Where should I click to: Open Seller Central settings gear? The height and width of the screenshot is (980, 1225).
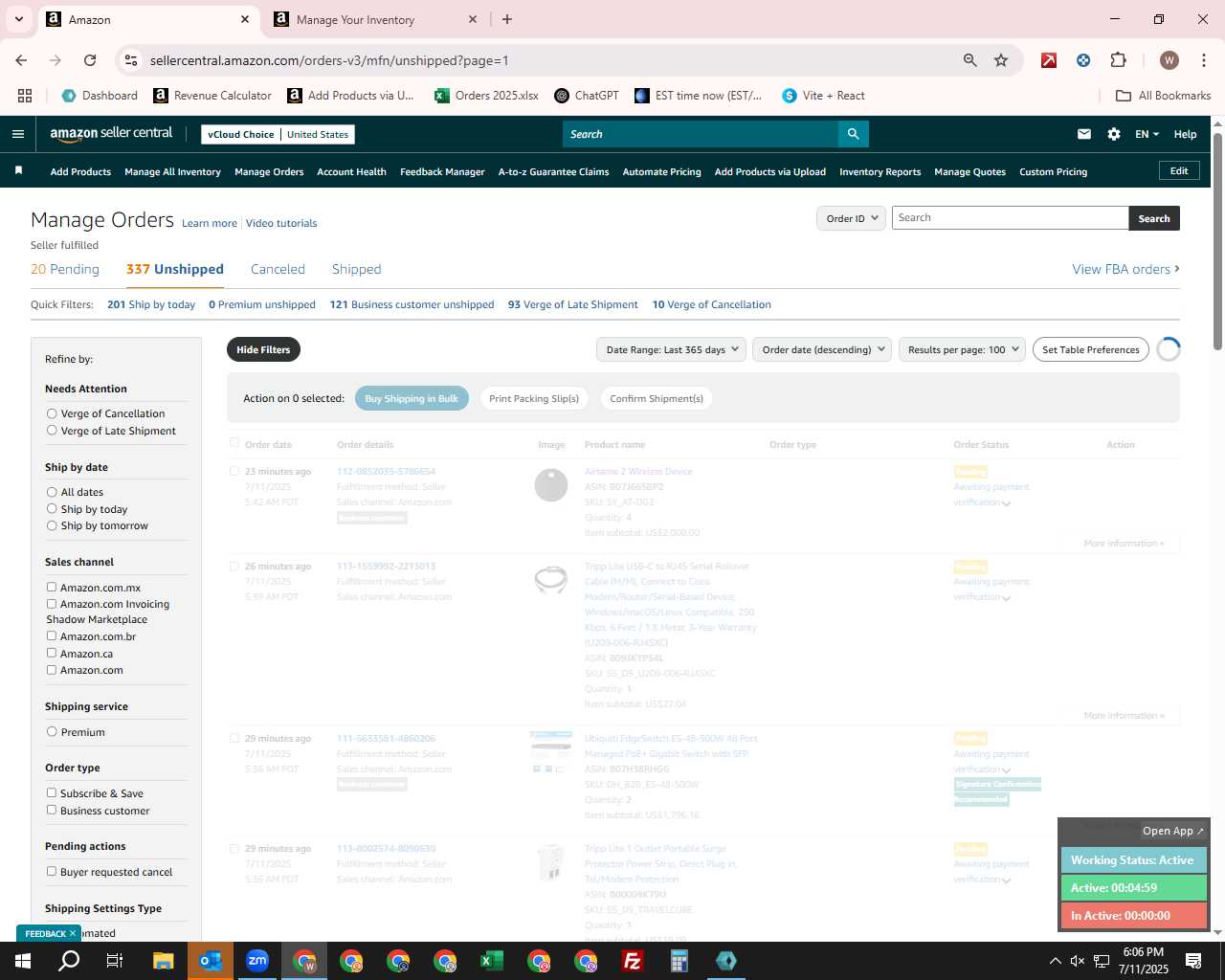pyautogui.click(x=1114, y=134)
